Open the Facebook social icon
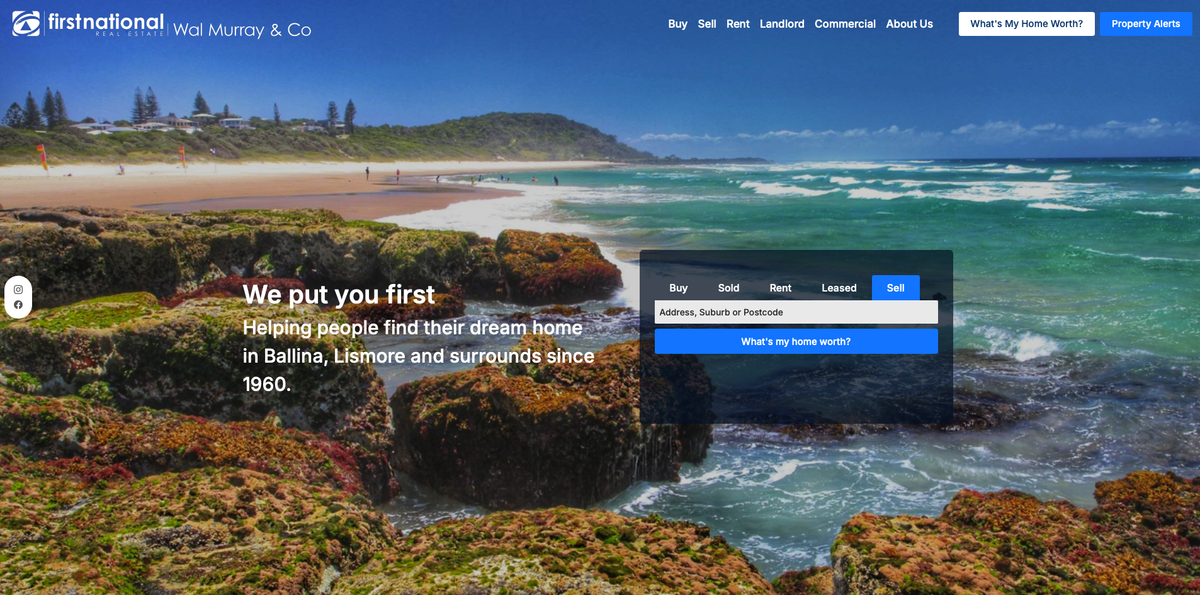This screenshot has width=1200, height=595. [x=18, y=304]
